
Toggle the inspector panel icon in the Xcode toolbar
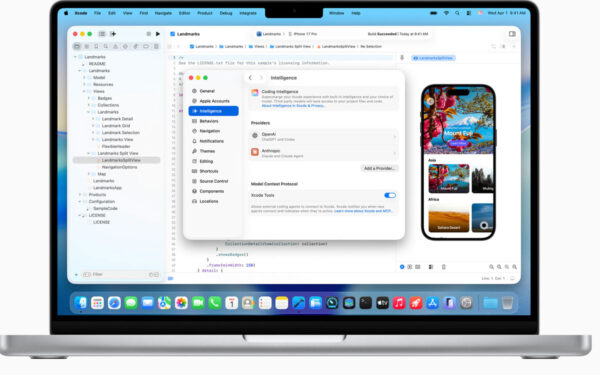pyautogui.click(x=512, y=34)
